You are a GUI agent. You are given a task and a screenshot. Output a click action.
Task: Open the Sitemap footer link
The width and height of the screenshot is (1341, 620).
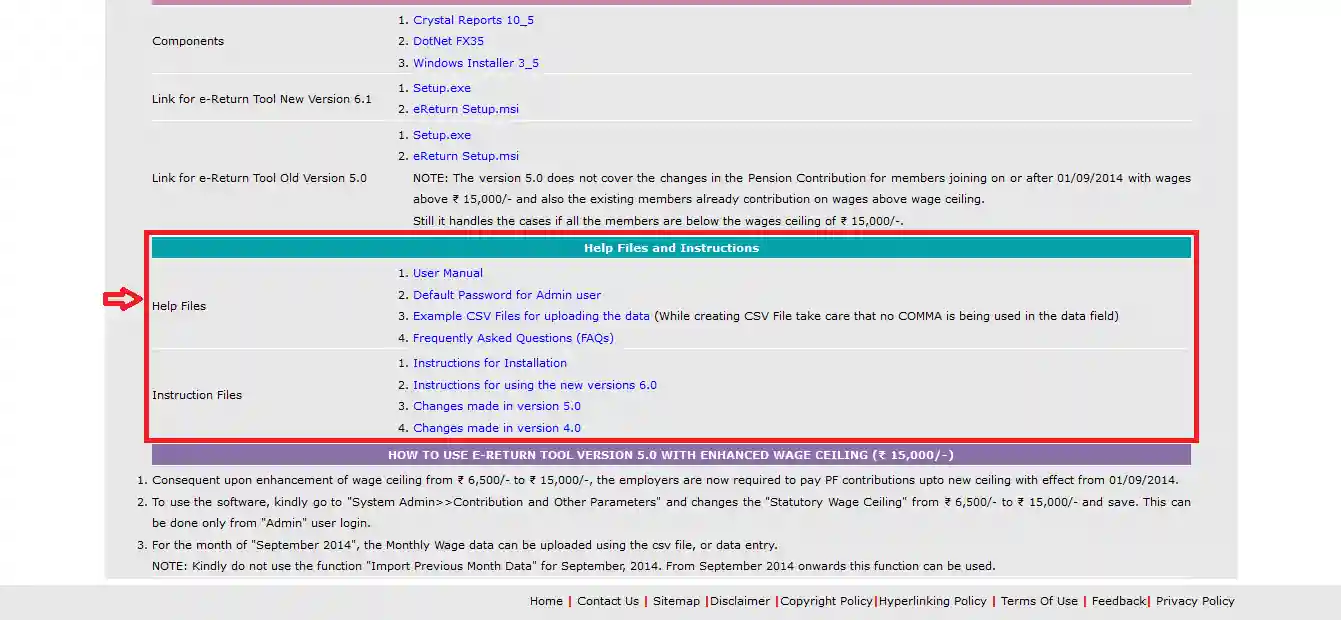click(x=676, y=601)
